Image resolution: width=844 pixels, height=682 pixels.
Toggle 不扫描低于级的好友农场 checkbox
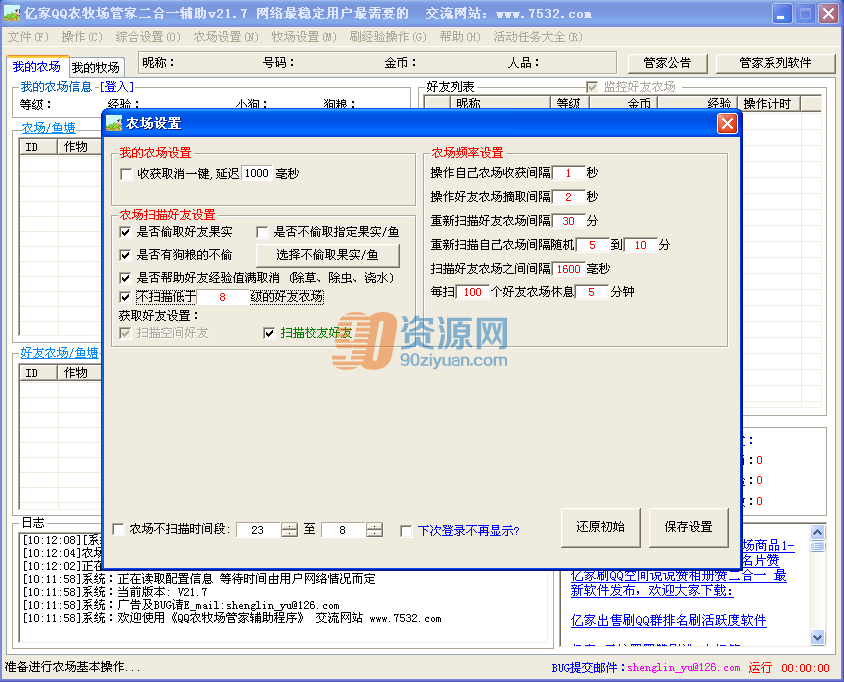click(125, 297)
